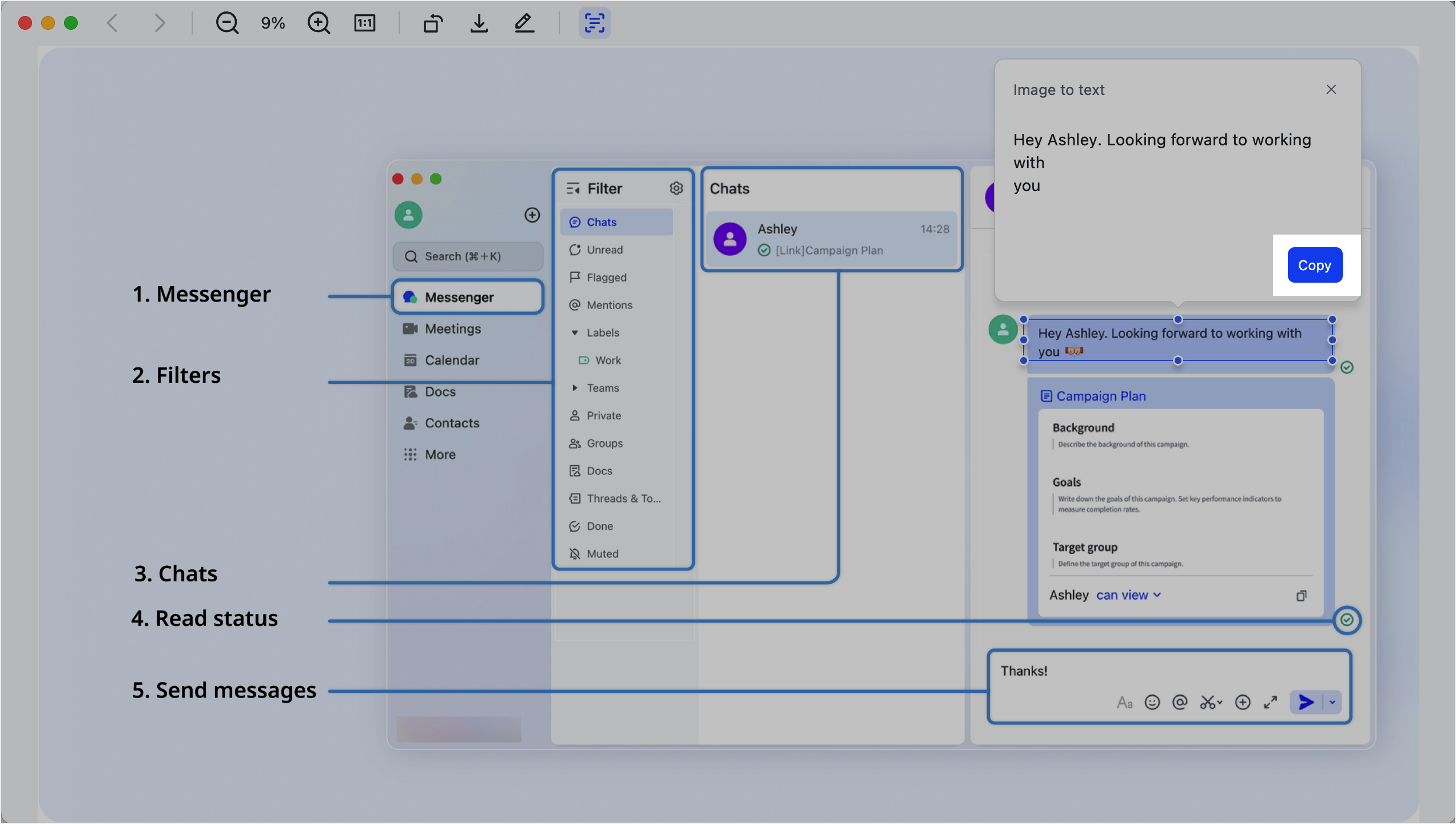This screenshot has height=824, width=1456.
Task: Rotate the image using the toolbar rotate icon
Action: click(433, 23)
